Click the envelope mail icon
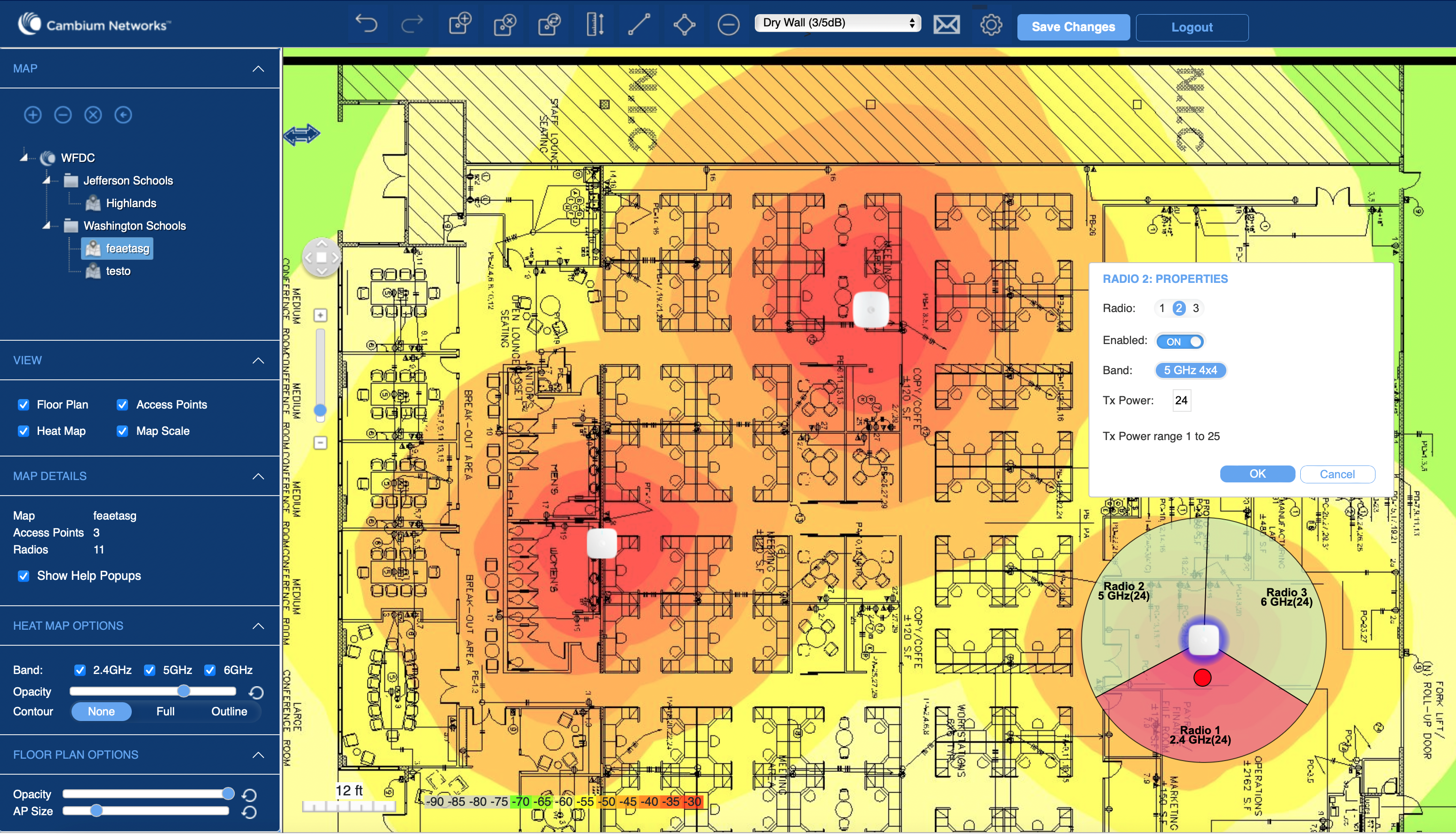This screenshot has width=1456, height=834. (x=946, y=24)
